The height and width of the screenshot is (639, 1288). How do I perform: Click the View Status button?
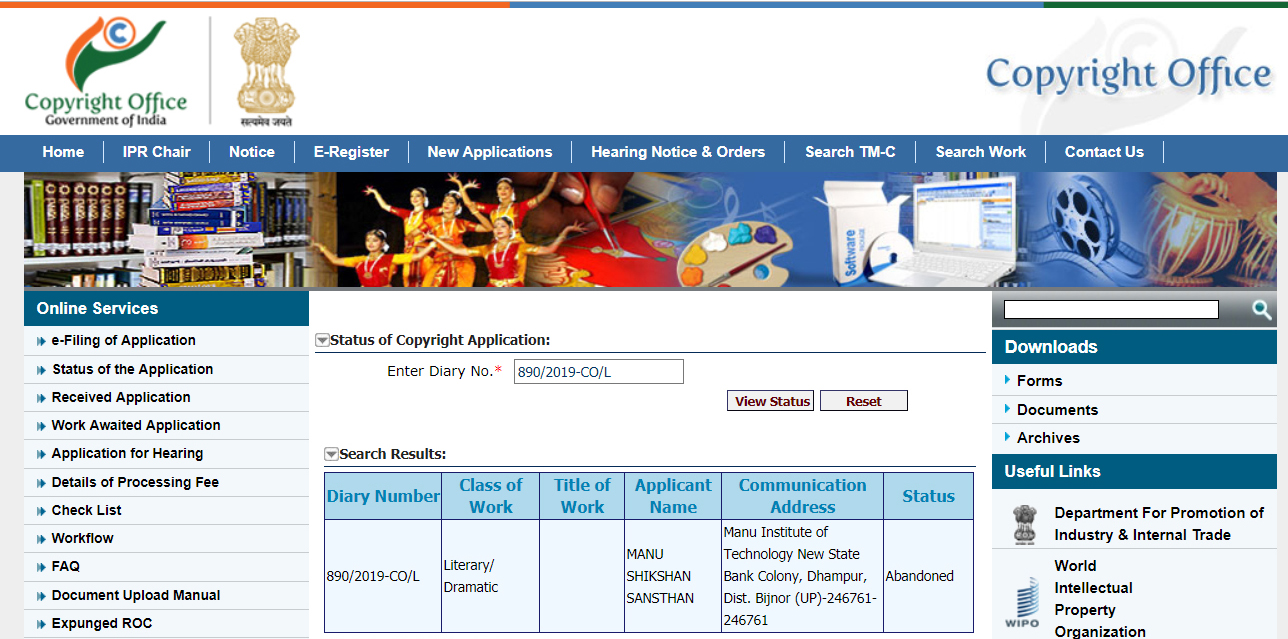(770, 401)
